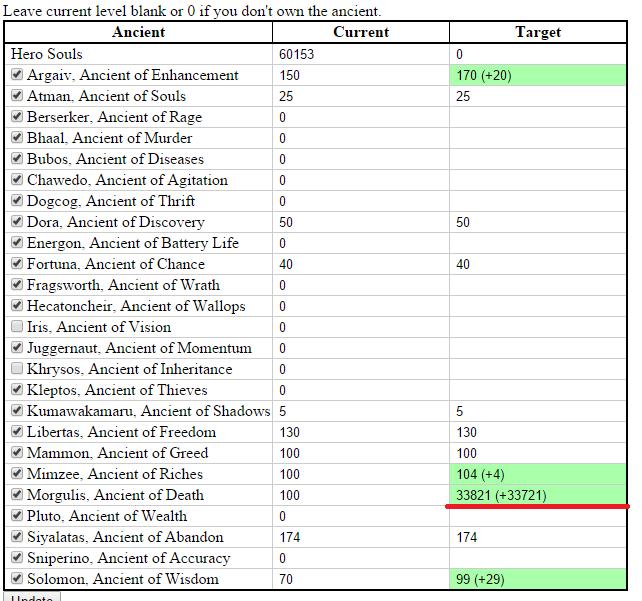
Task: Toggle Kumawakamaru, Ancient of Shadows checkbox
Action: [17, 410]
